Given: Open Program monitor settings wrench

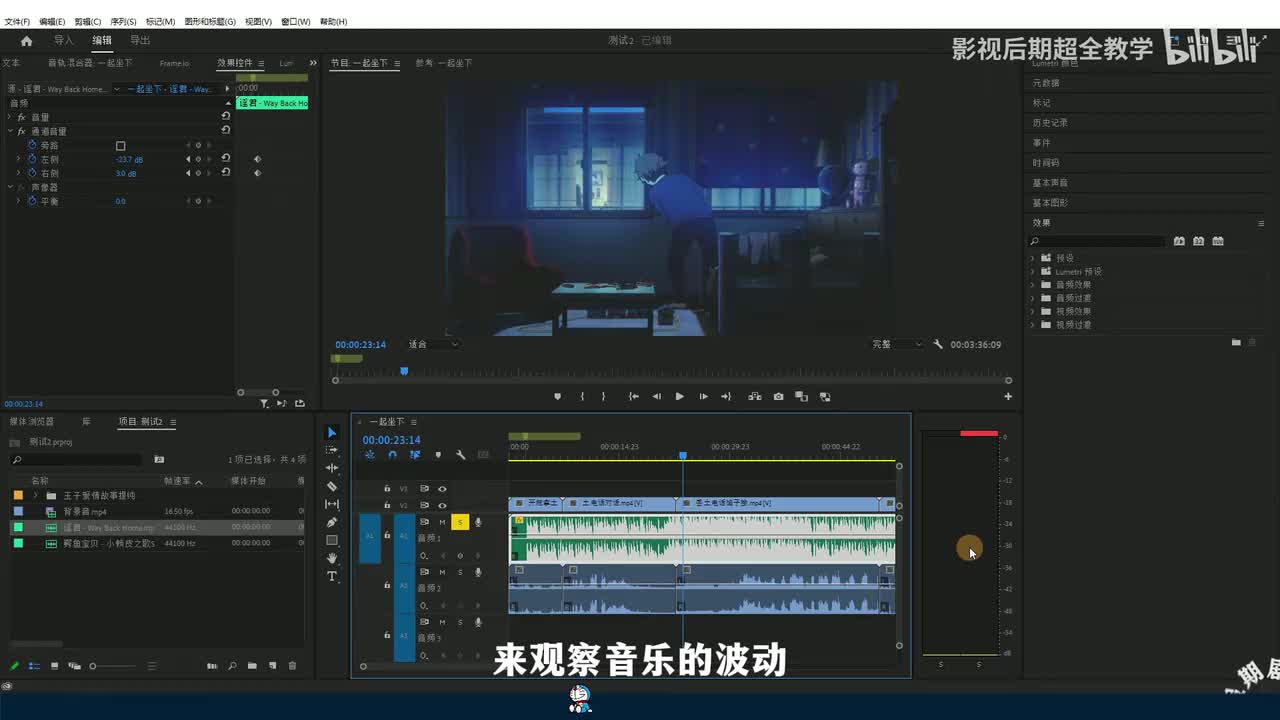Looking at the screenshot, I should (938, 344).
